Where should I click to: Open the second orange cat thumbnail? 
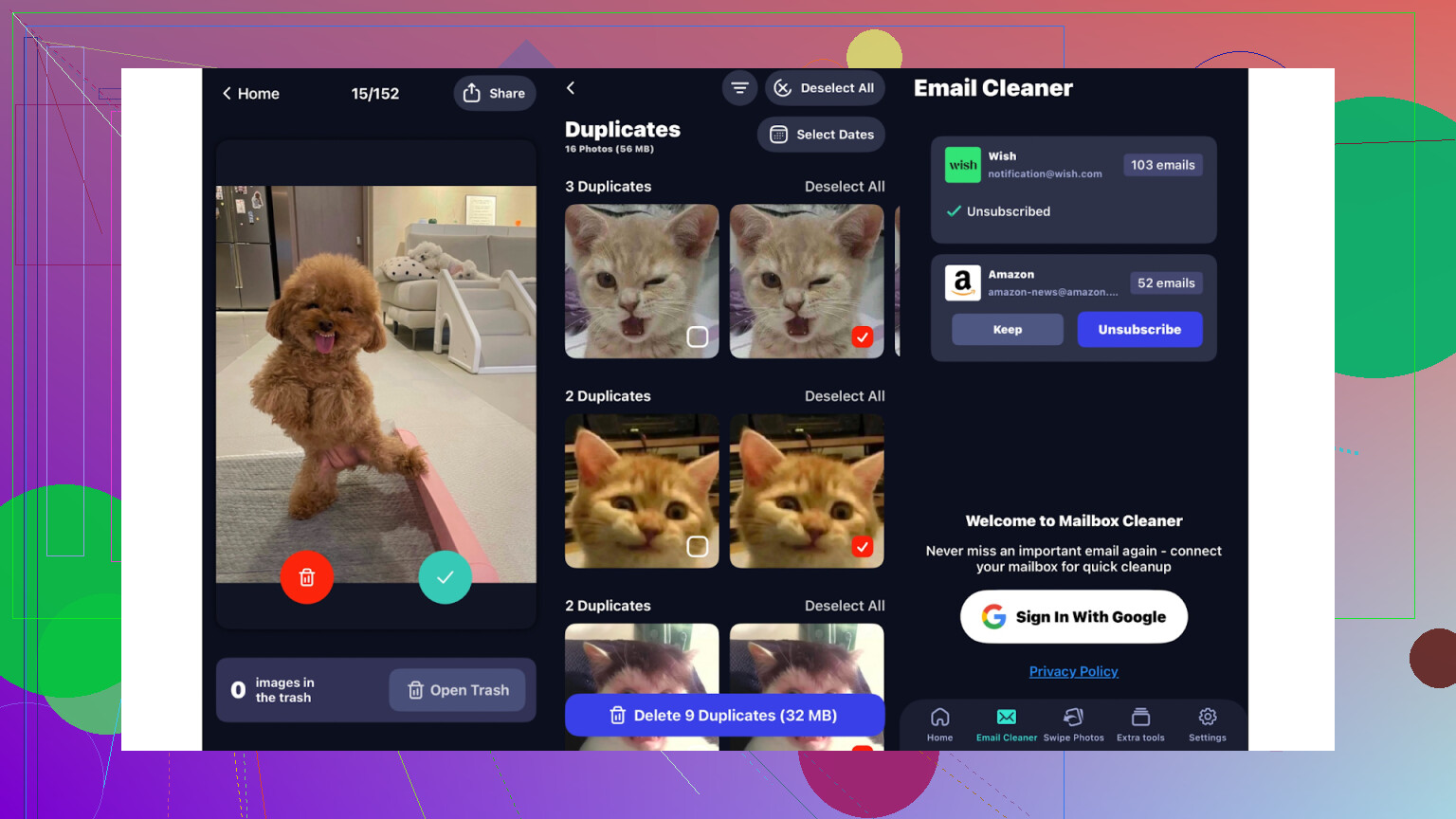click(807, 491)
